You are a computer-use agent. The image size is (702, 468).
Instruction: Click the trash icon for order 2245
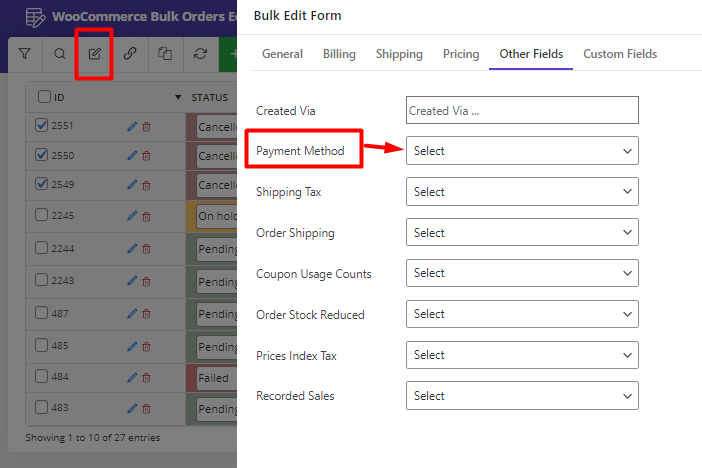(146, 217)
